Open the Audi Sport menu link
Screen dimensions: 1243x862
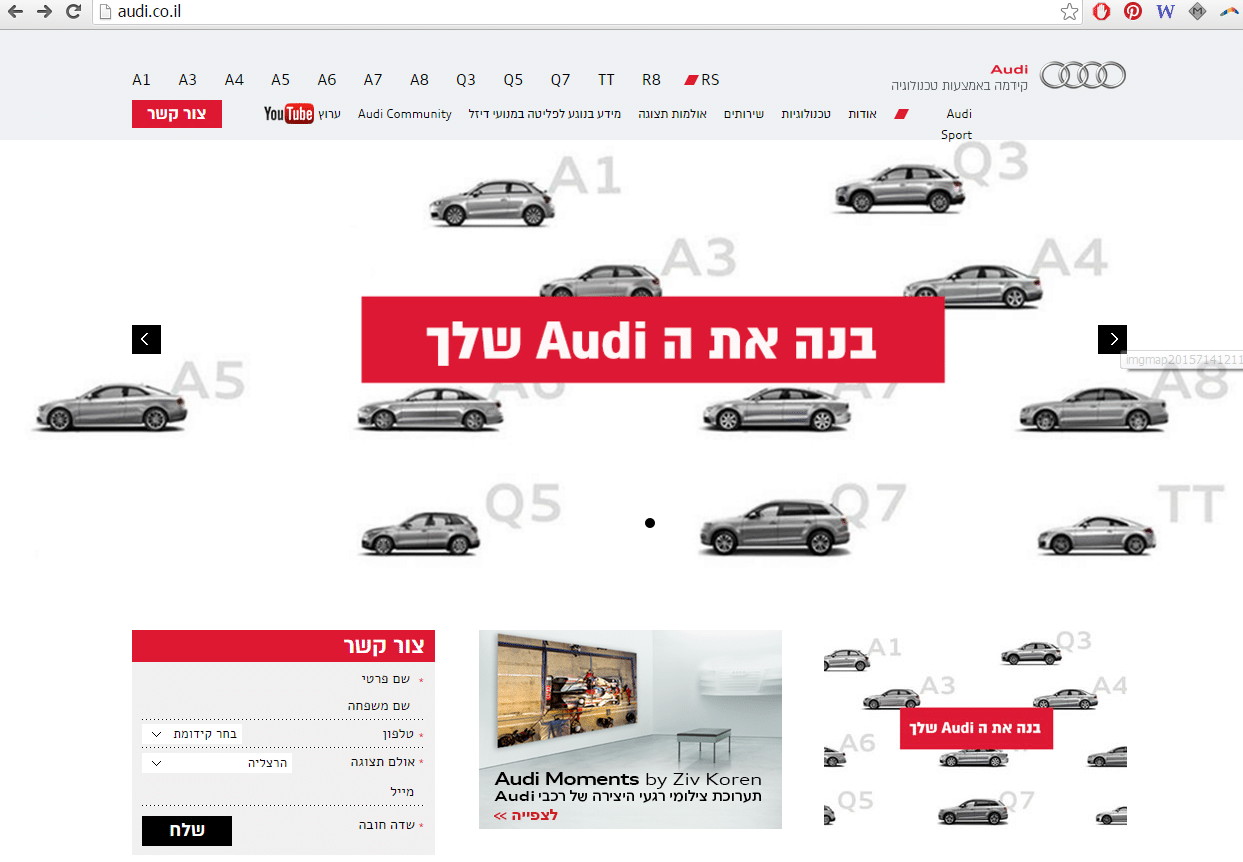tap(957, 124)
